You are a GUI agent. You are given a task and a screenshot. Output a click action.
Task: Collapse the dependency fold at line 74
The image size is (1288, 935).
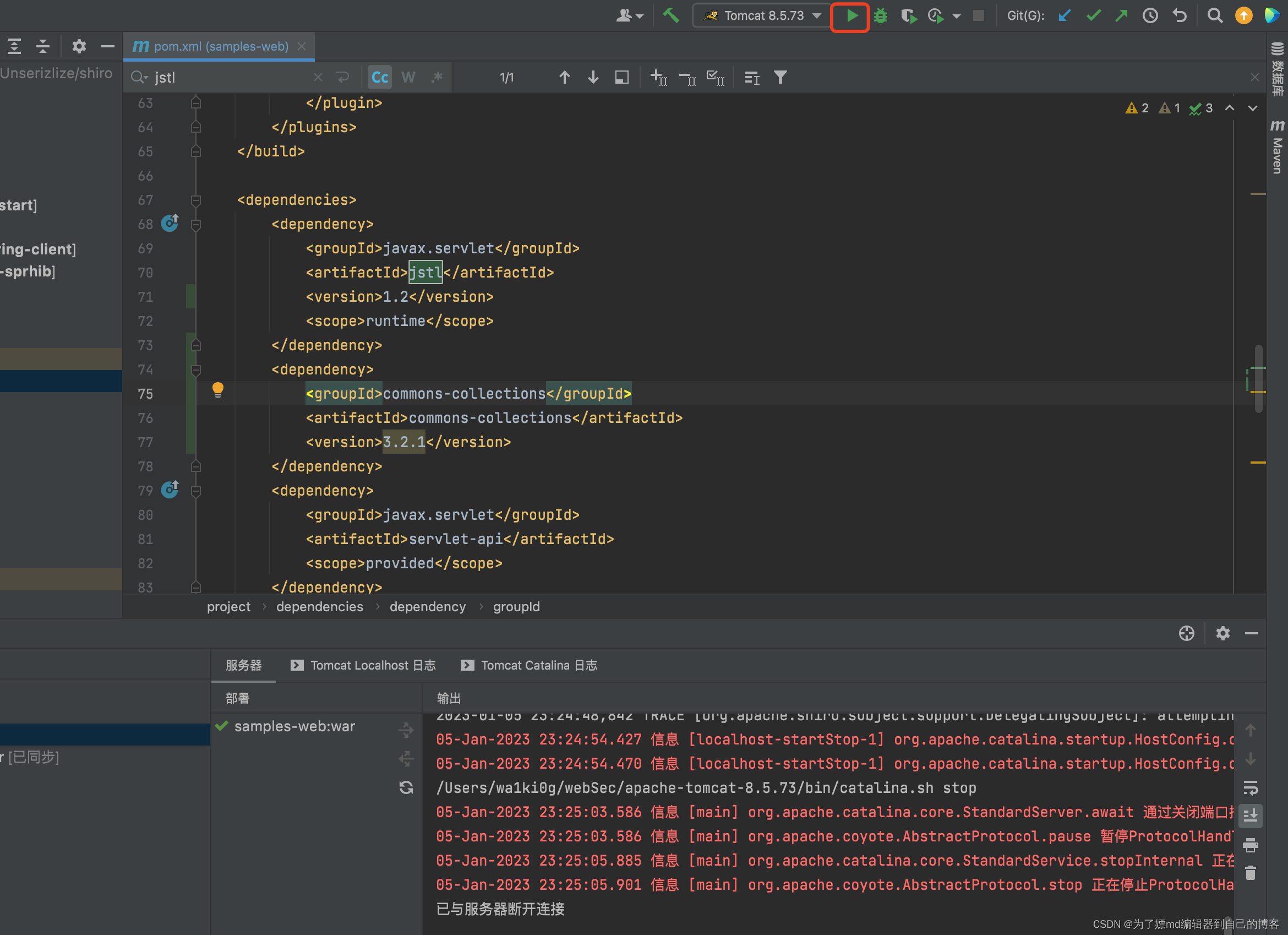(196, 371)
